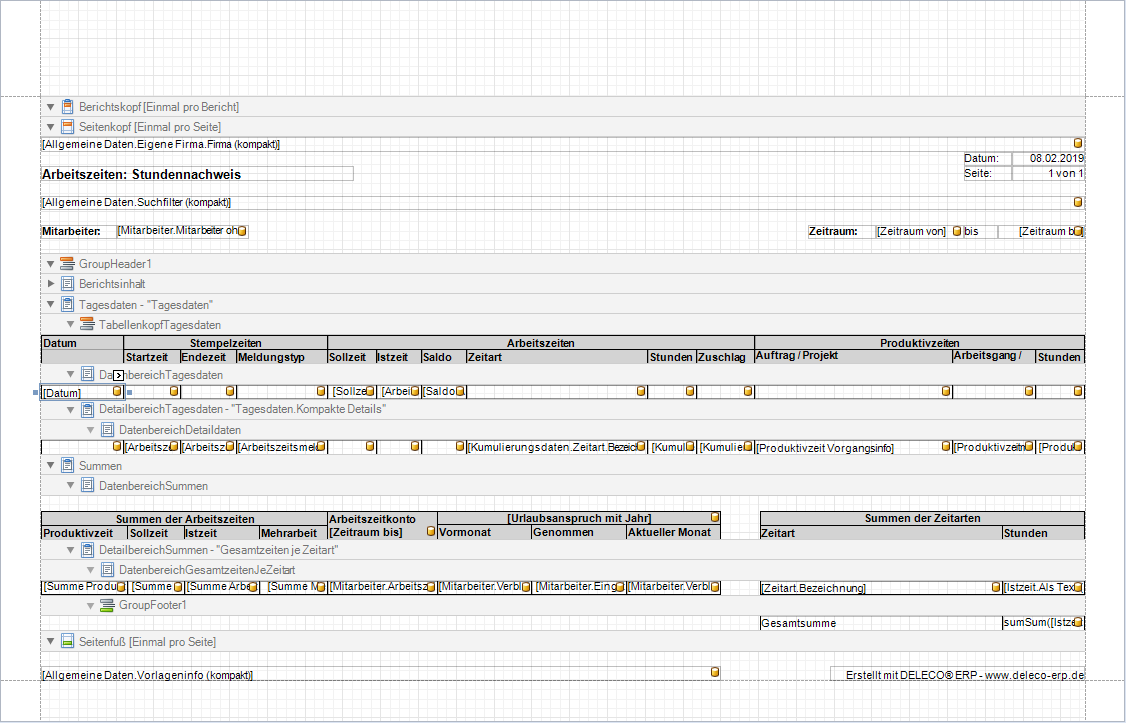The height and width of the screenshot is (723, 1126).
Task: Select the Gesamtsumme label cell
Action: [x=880, y=623]
